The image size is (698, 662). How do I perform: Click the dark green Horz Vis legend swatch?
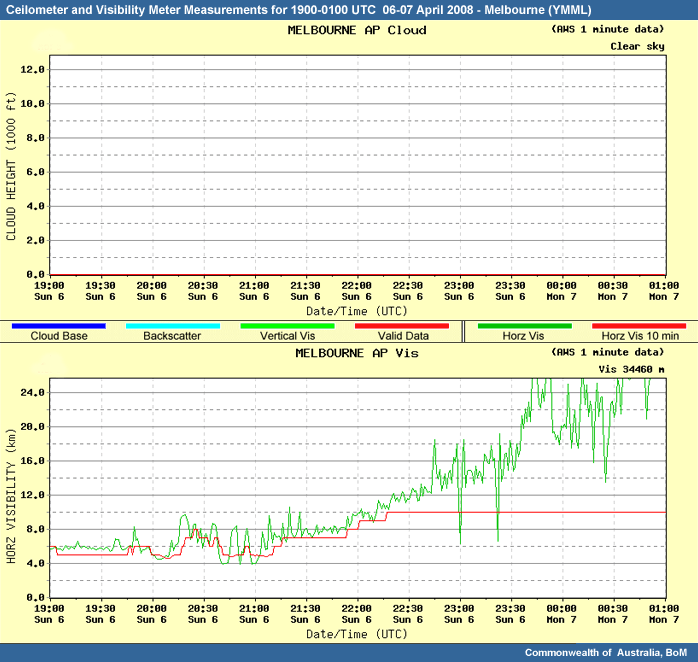pyautogui.click(x=524, y=326)
